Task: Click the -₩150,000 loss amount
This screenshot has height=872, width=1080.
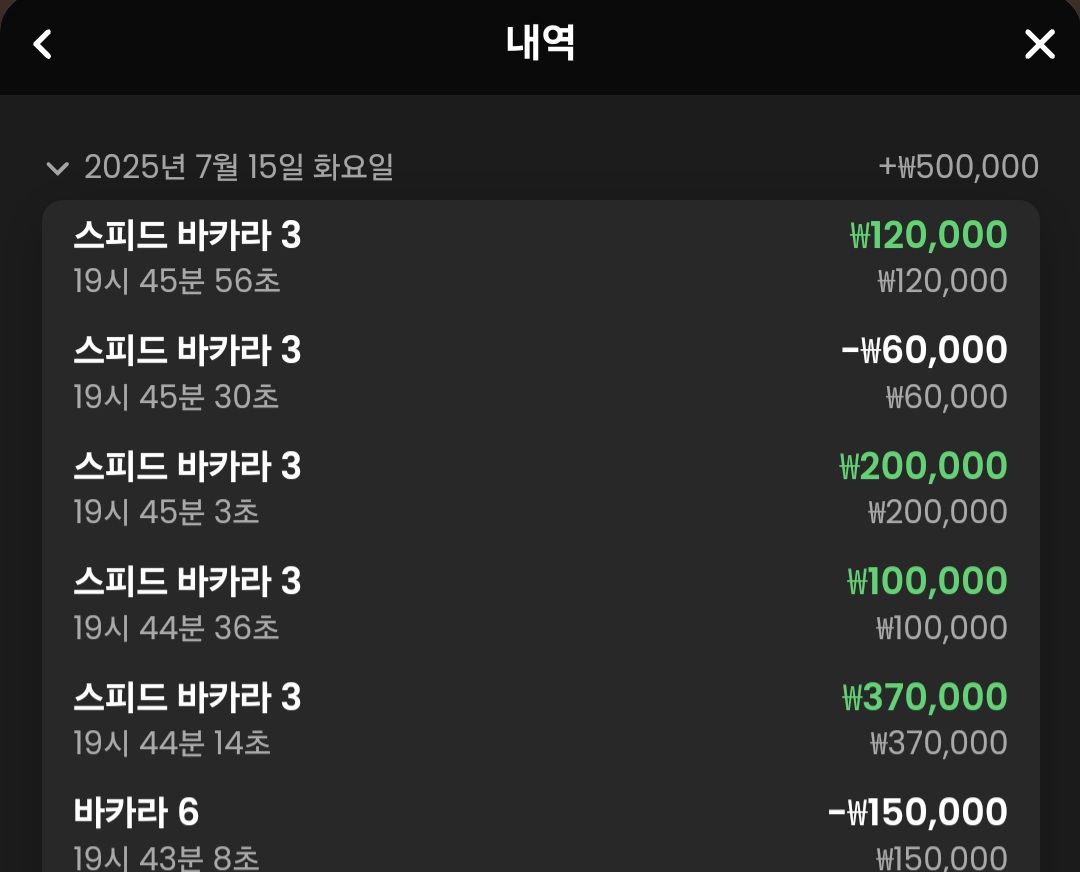Action: pos(917,811)
